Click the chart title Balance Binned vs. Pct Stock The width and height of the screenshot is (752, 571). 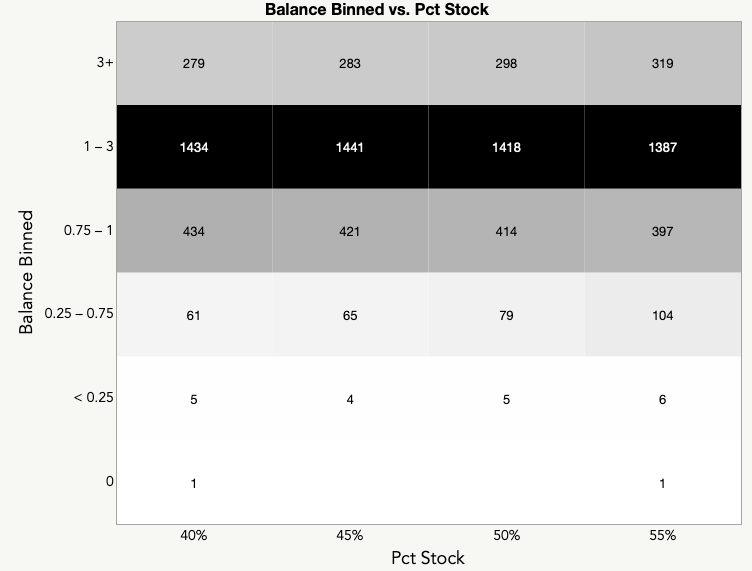pyautogui.click(x=376, y=10)
